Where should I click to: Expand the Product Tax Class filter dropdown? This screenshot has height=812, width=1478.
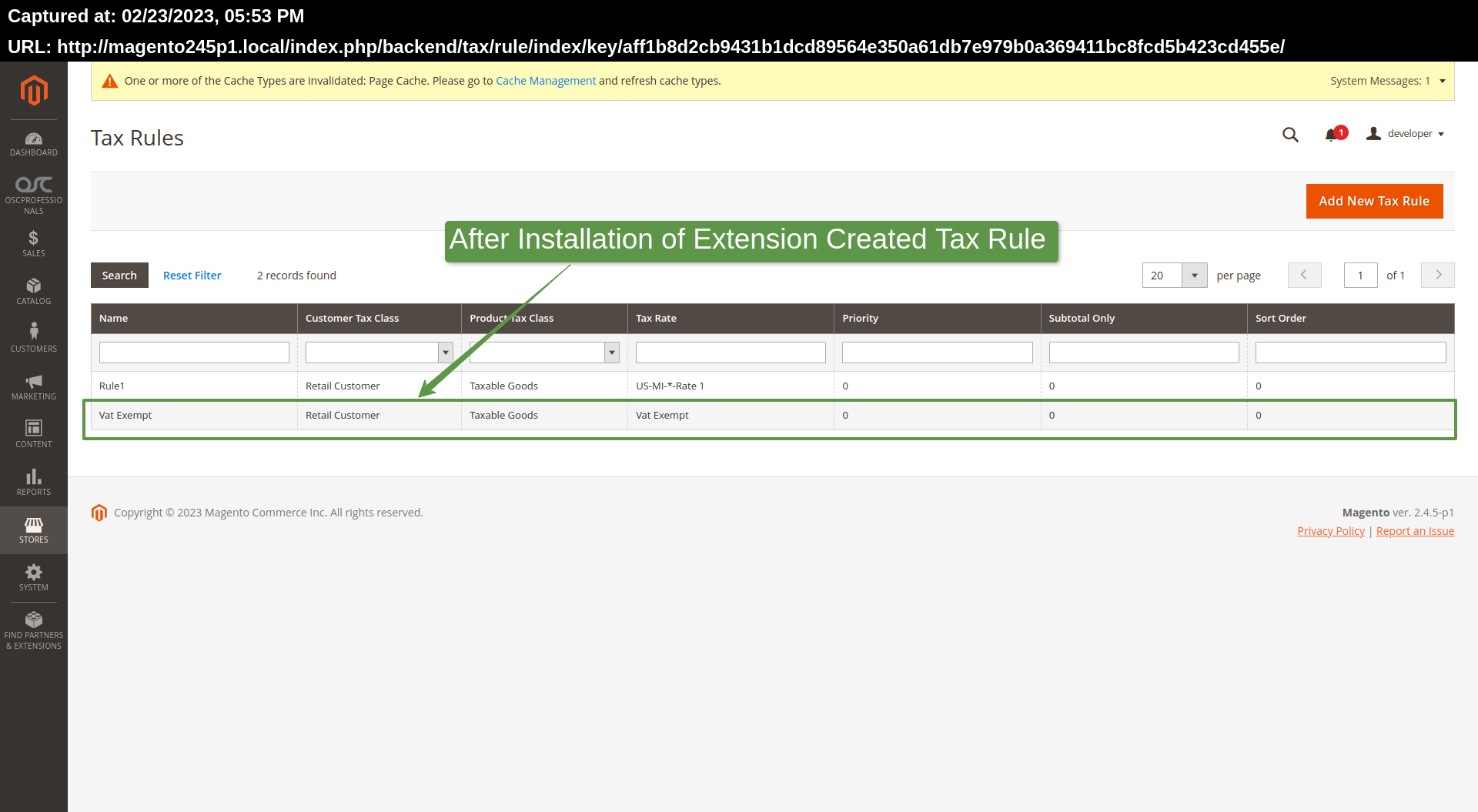(x=610, y=352)
